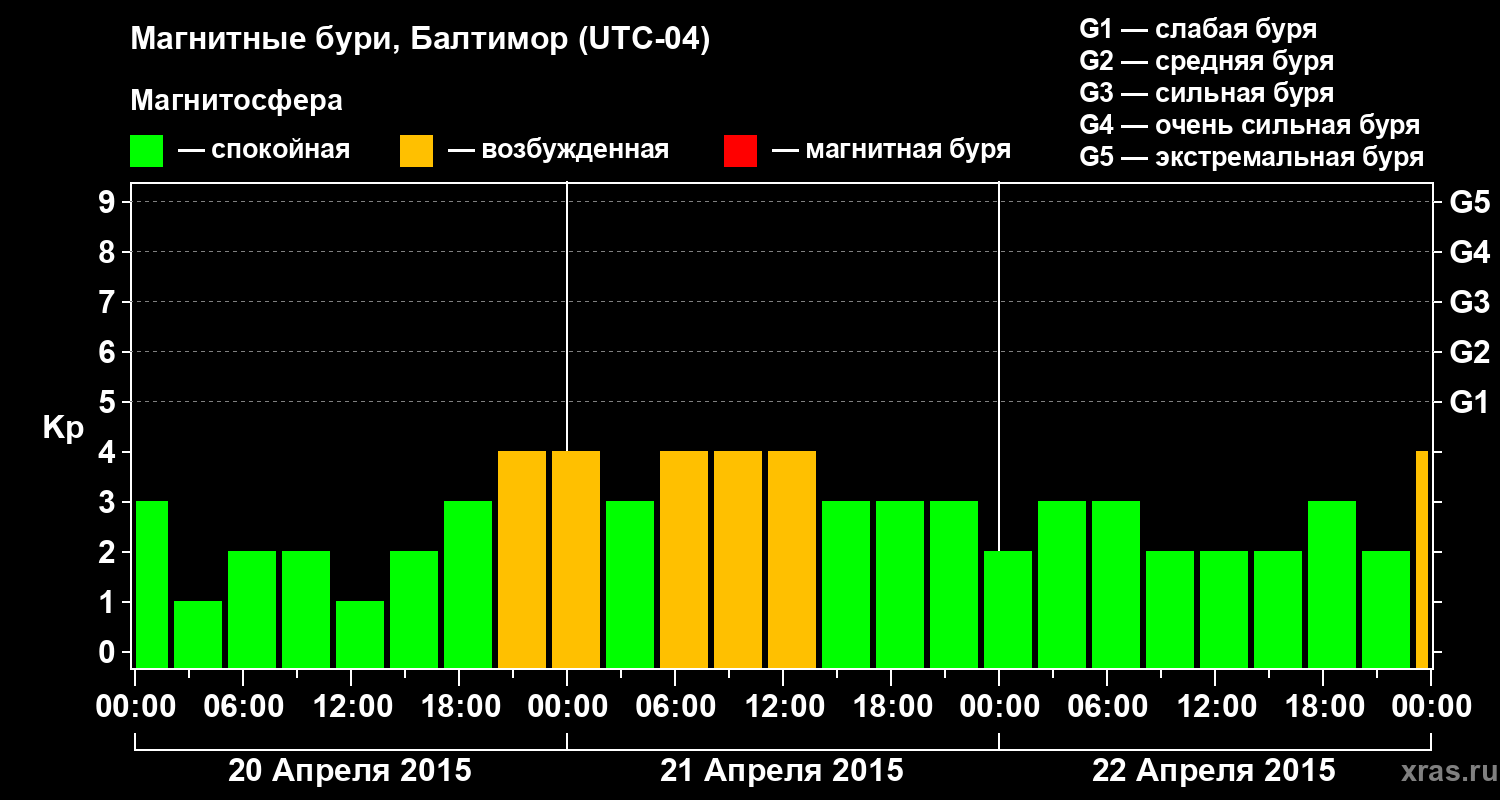The width and height of the screenshot is (1500, 800).
Task: Click the 00:00 label starting 21 Апреля
Action: [x=567, y=707]
